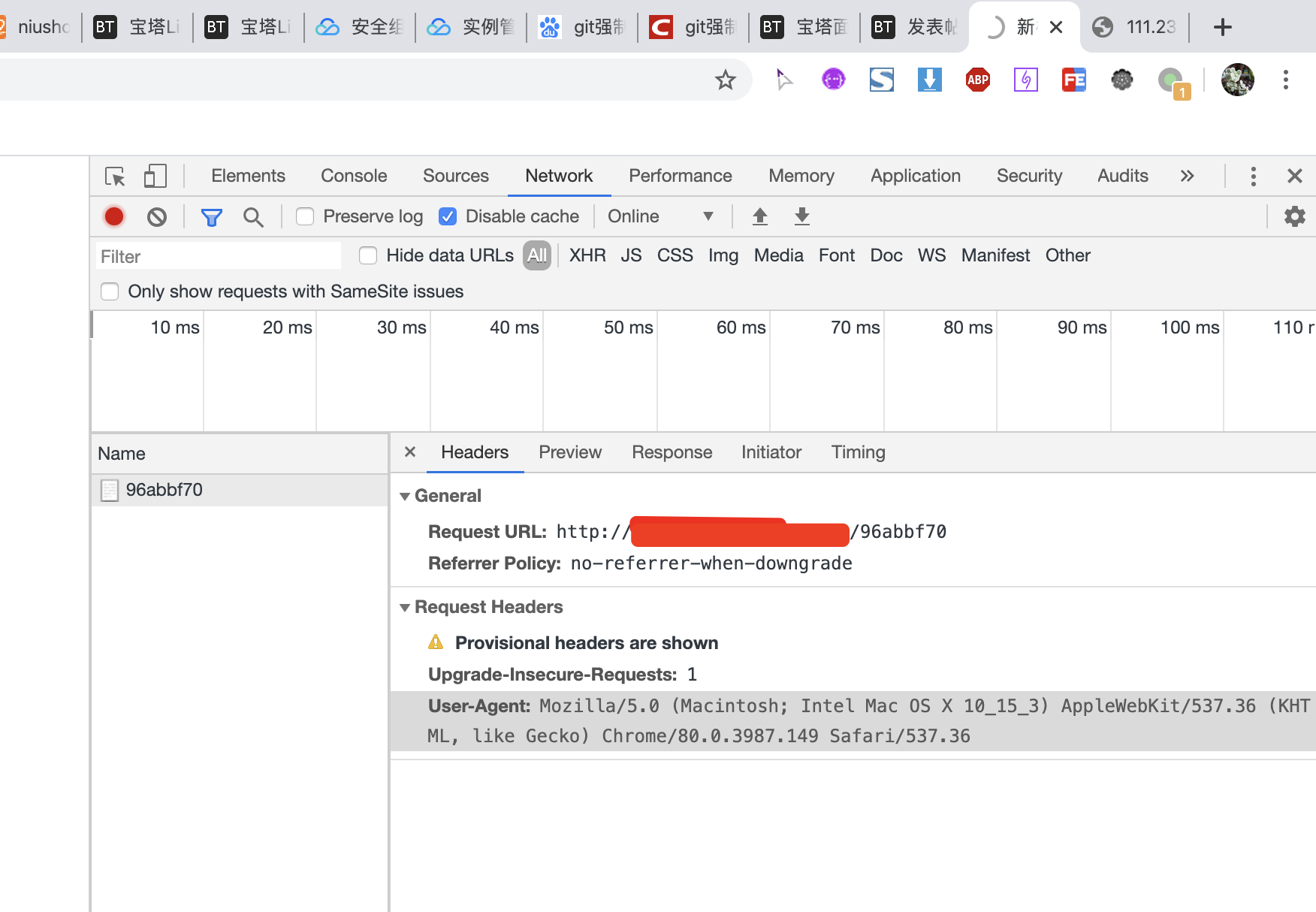The width and height of the screenshot is (1316, 912).
Task: Open the Application tab
Action: click(916, 176)
